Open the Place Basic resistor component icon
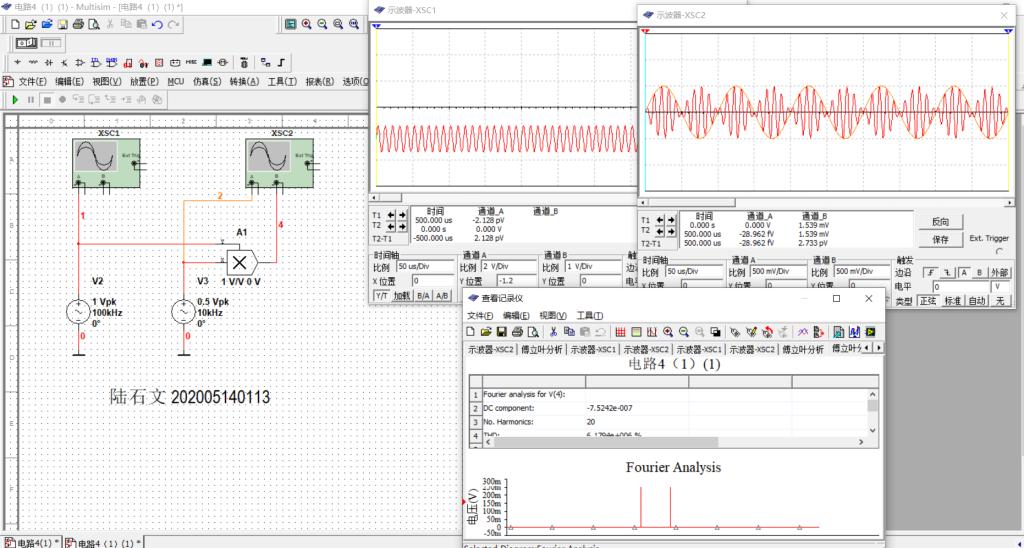Image resolution: width=1024 pixels, height=548 pixels. [33, 63]
